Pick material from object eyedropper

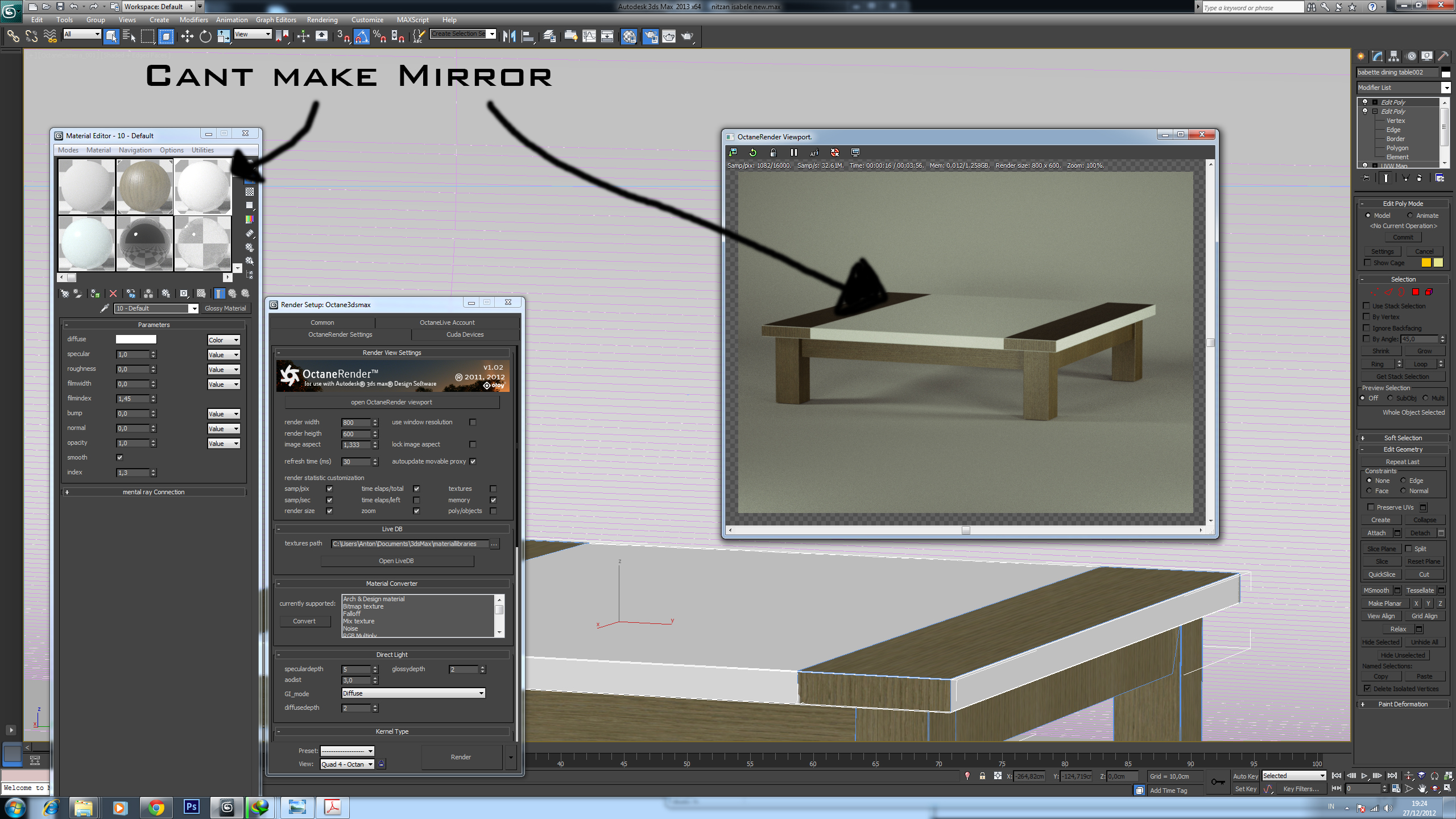click(x=104, y=308)
